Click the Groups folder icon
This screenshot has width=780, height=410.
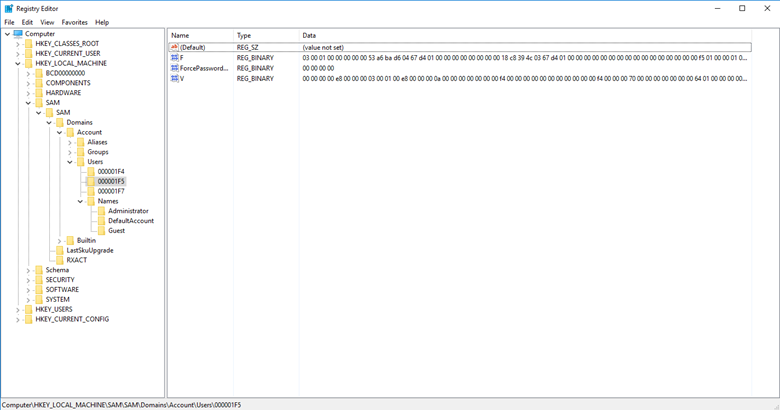[x=81, y=152]
